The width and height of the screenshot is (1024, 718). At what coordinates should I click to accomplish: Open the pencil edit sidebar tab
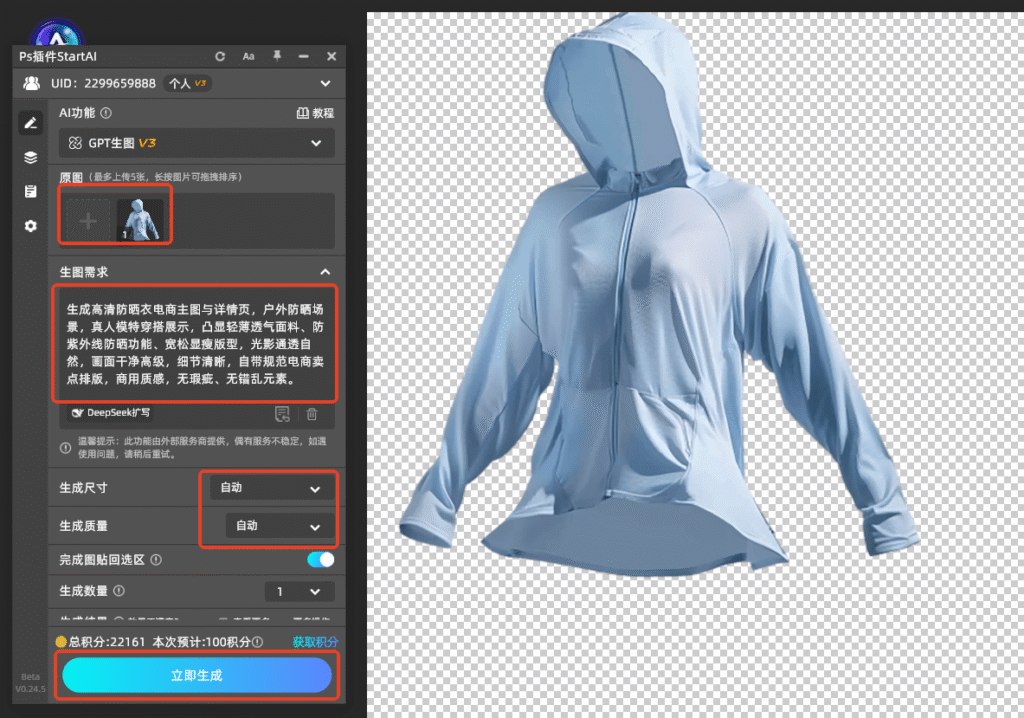tap(31, 123)
